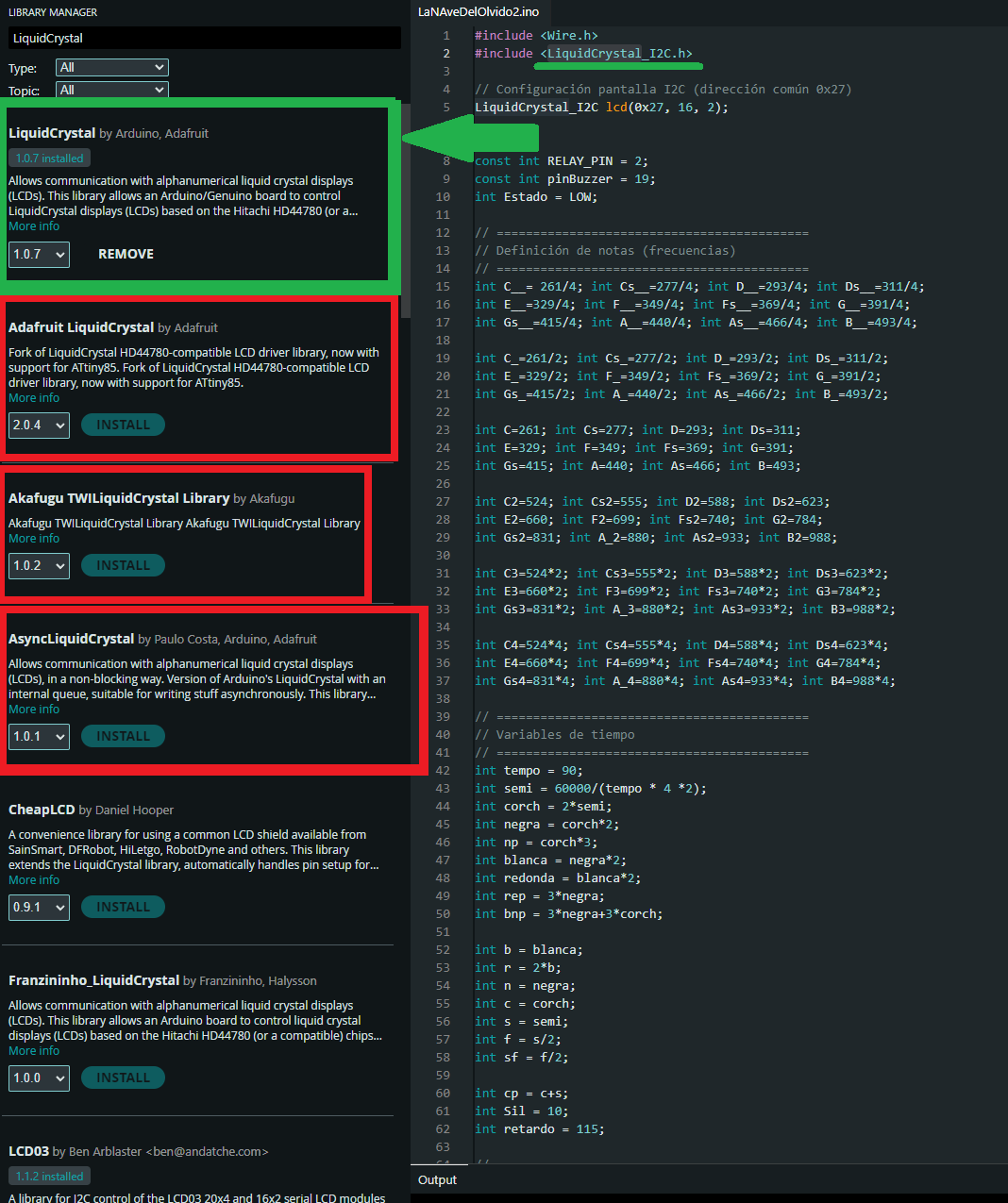The image size is (1008, 1203).
Task: Open AsyncLiquidCrystal 1.0.1 version dropdown
Action: pyautogui.click(x=40, y=736)
